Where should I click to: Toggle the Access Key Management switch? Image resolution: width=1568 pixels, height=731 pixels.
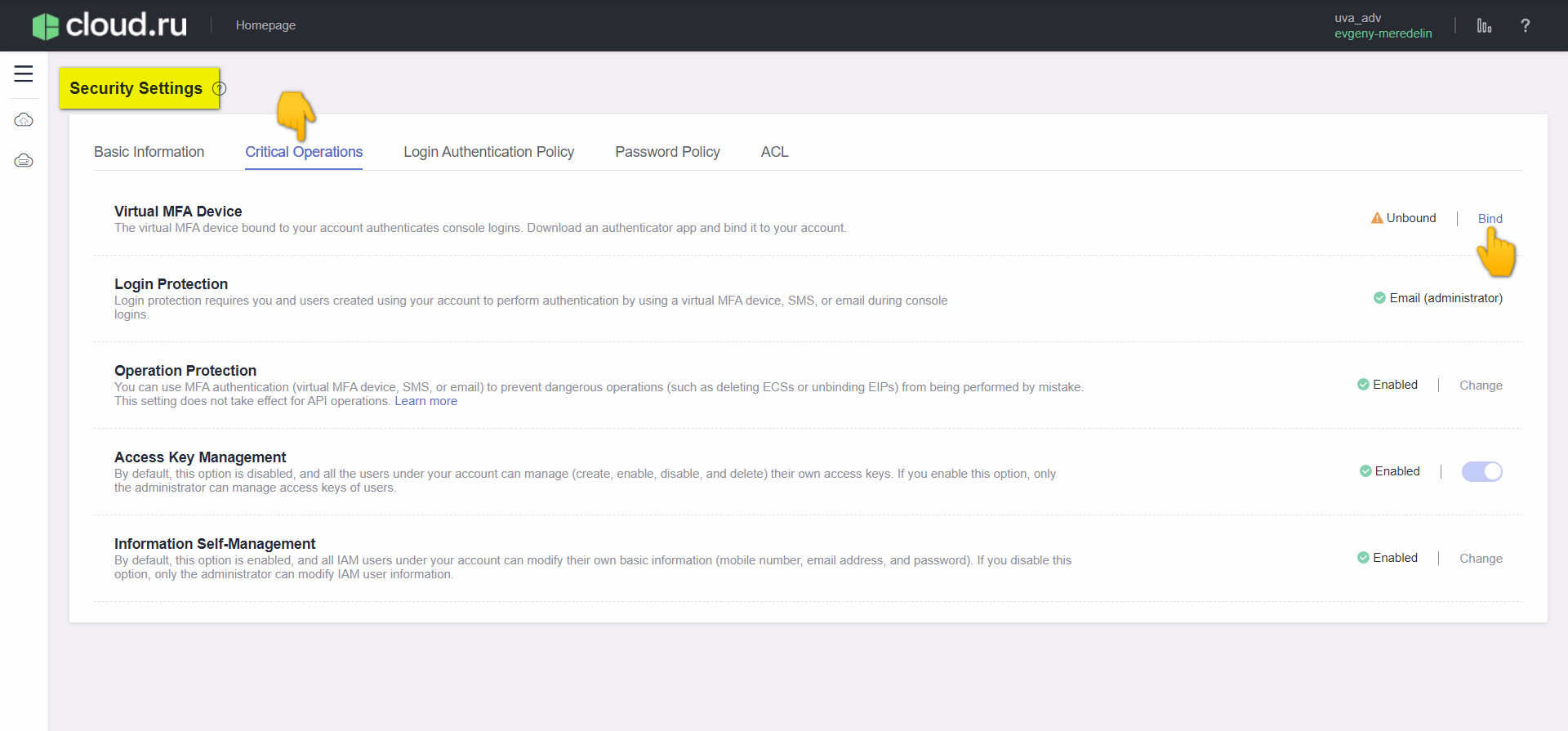click(x=1481, y=471)
